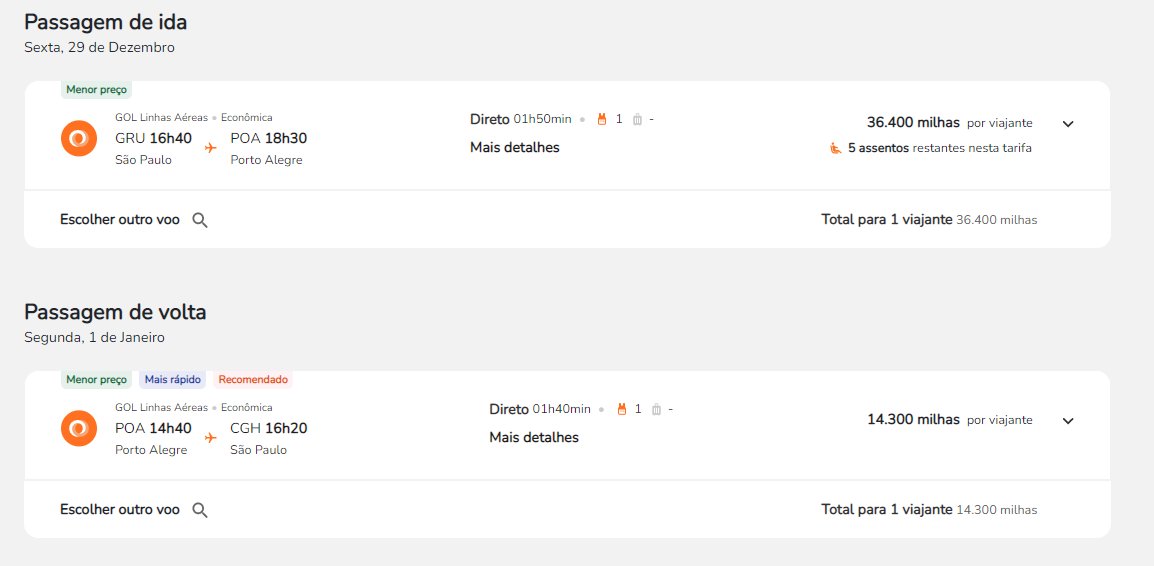This screenshot has height=566, width=1154.
Task: Open Mais detalhes for the return flight
Action: tap(534, 437)
